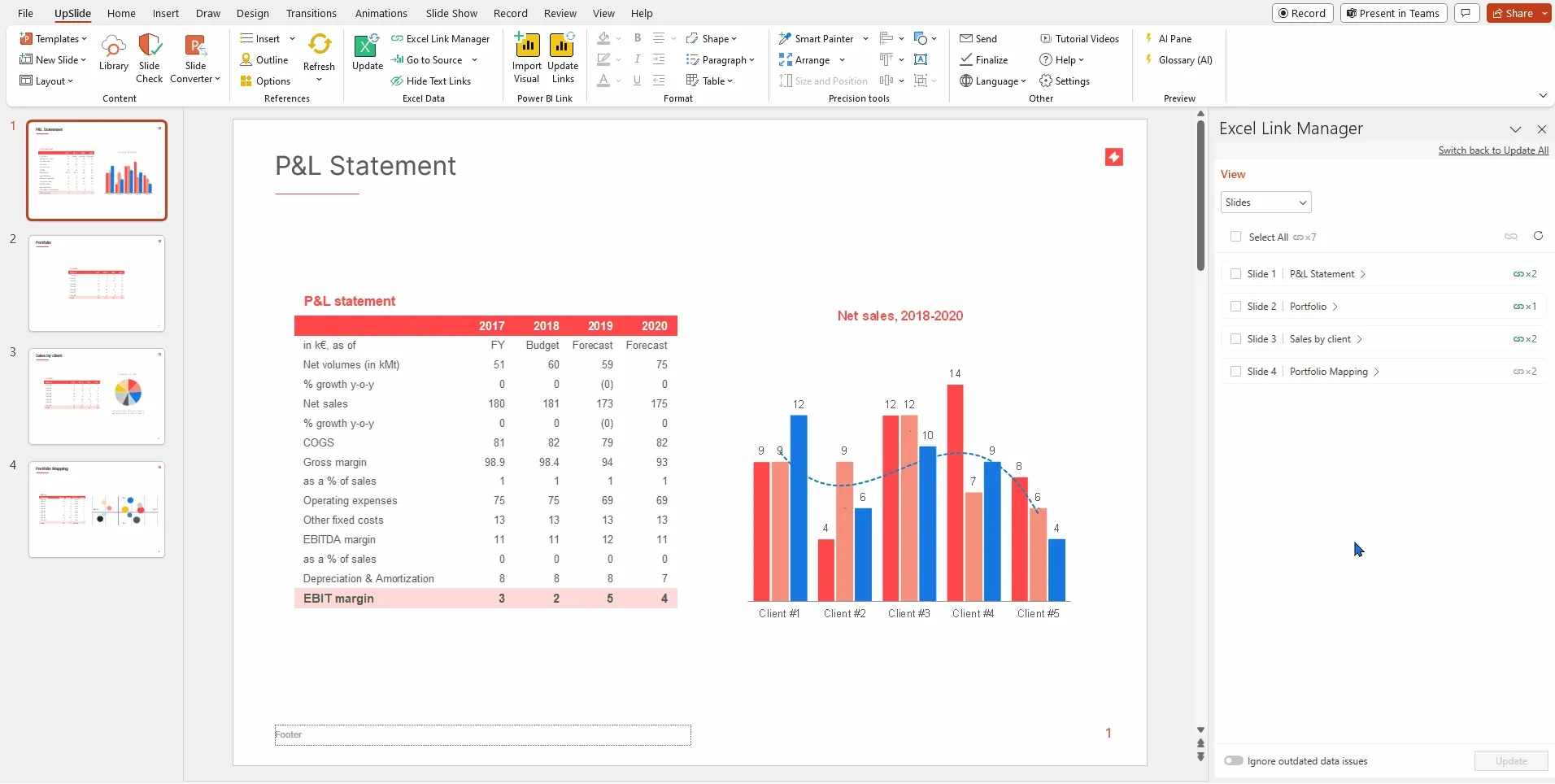Click Finalize presentation
Screen dimensions: 1555x784
[984, 60]
